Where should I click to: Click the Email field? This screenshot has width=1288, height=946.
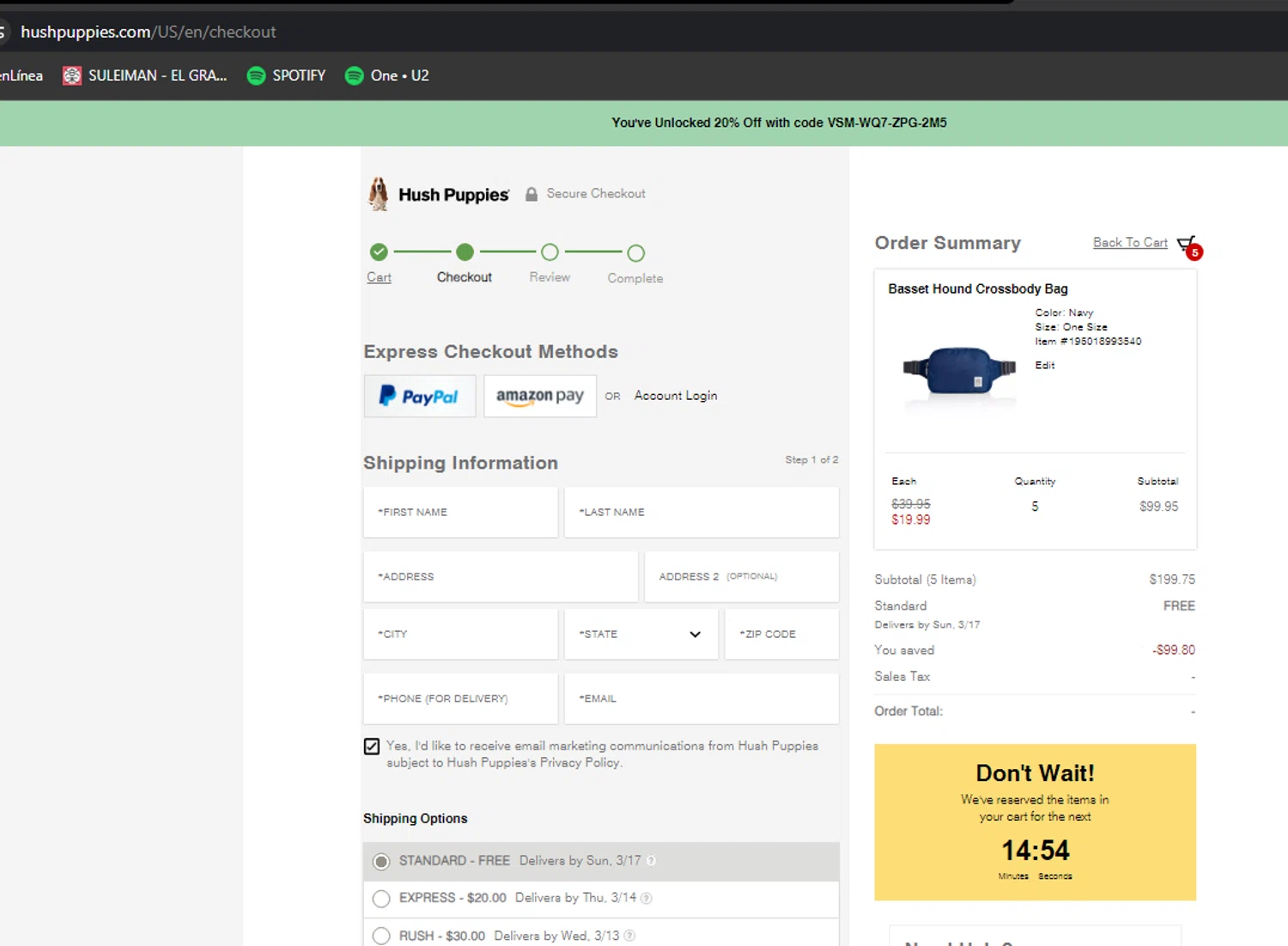[702, 699]
